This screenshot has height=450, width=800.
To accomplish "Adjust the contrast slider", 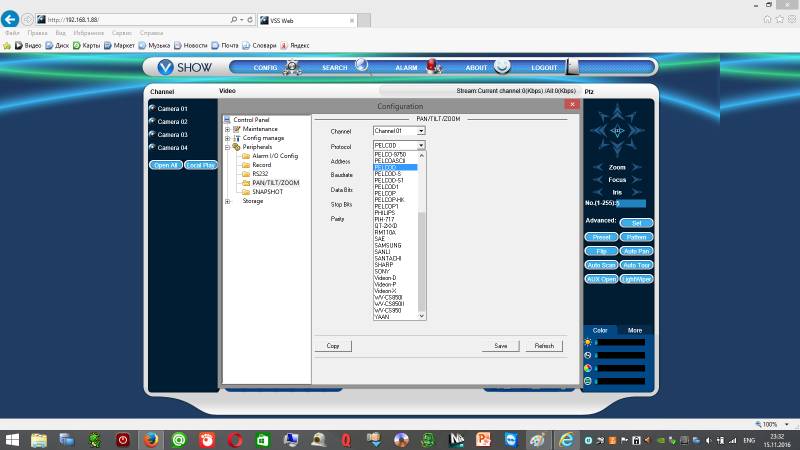I will [620, 355].
